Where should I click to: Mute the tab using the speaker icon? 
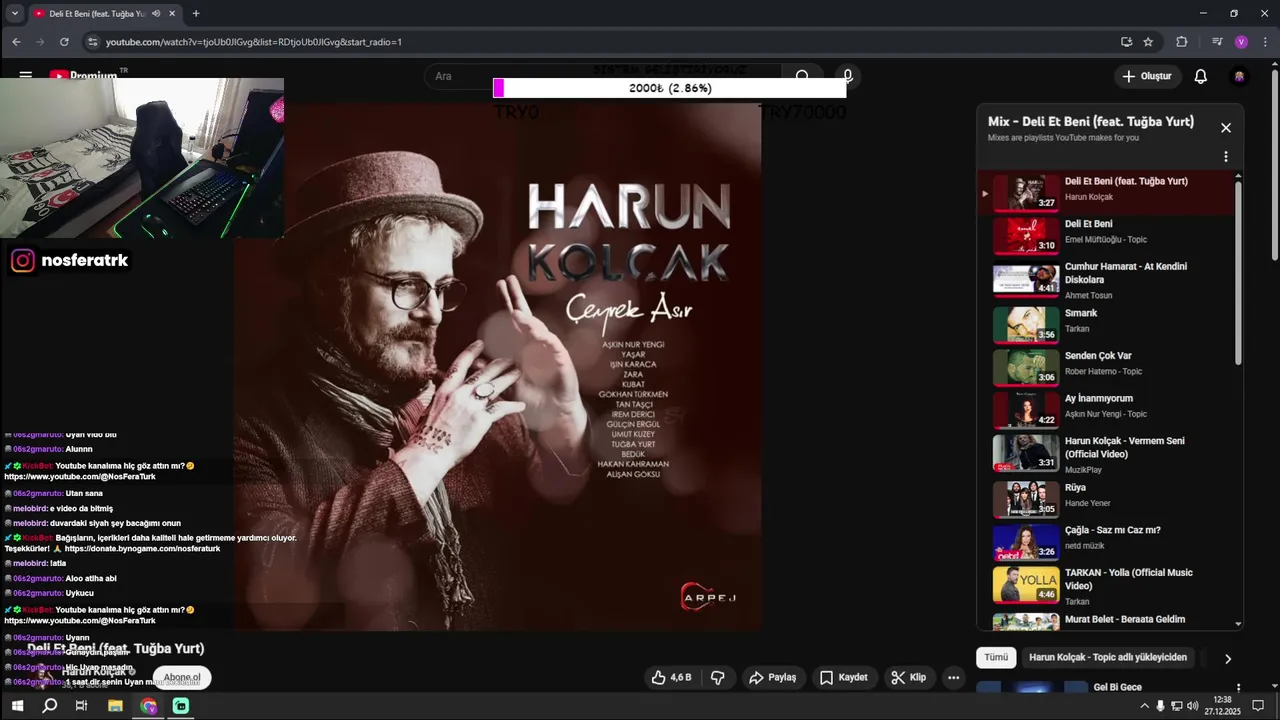tap(156, 14)
